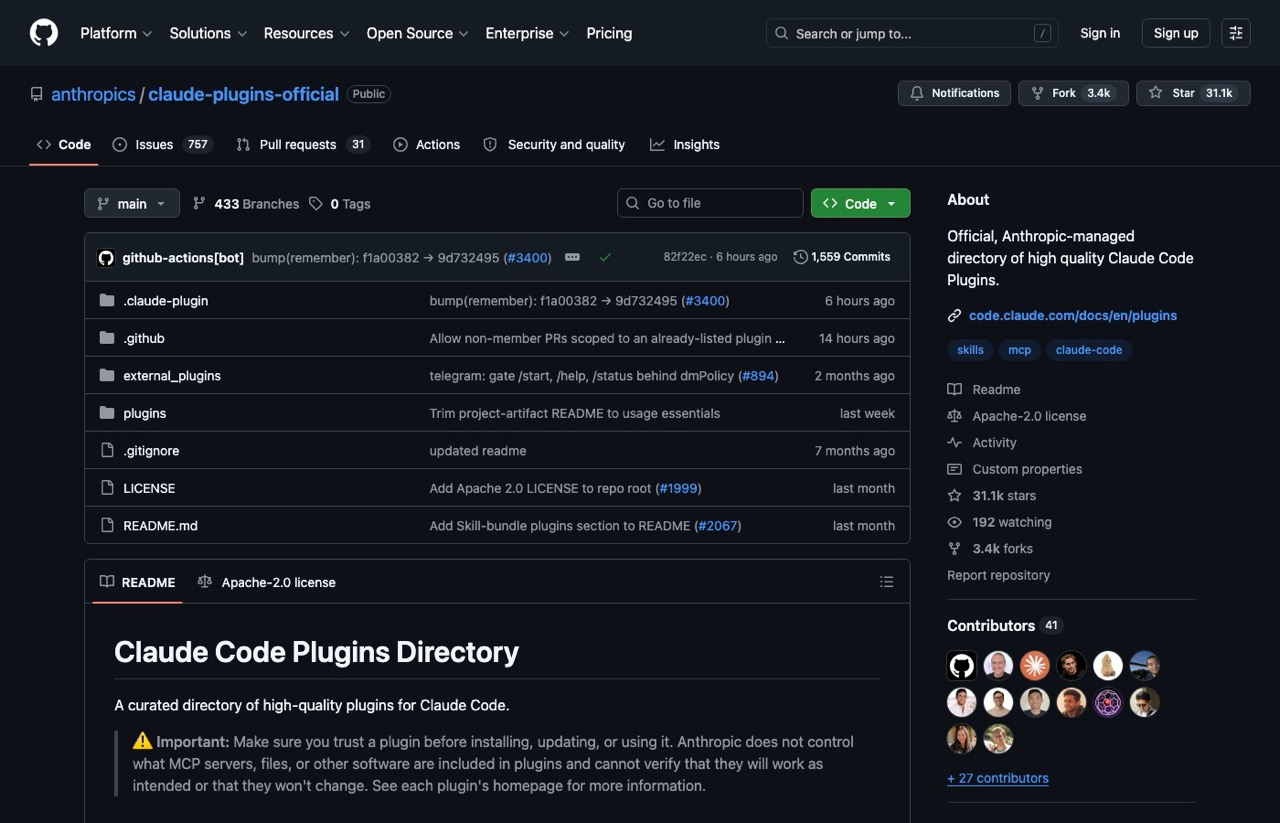The width and height of the screenshot is (1280, 823).
Task: Click the star icon beside 31.1k stars
Action: coord(954,496)
